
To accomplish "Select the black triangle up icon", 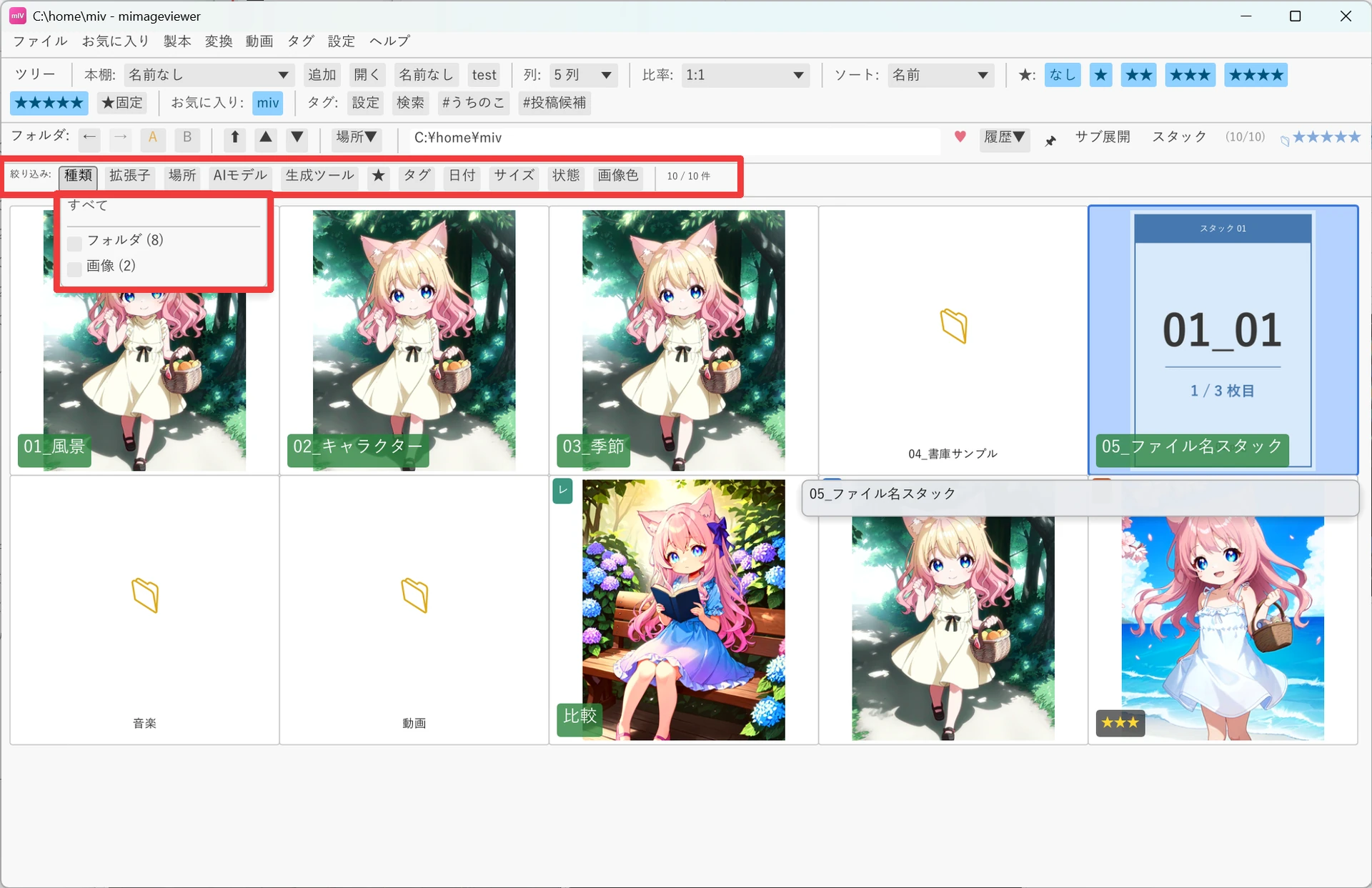I will tap(266, 137).
